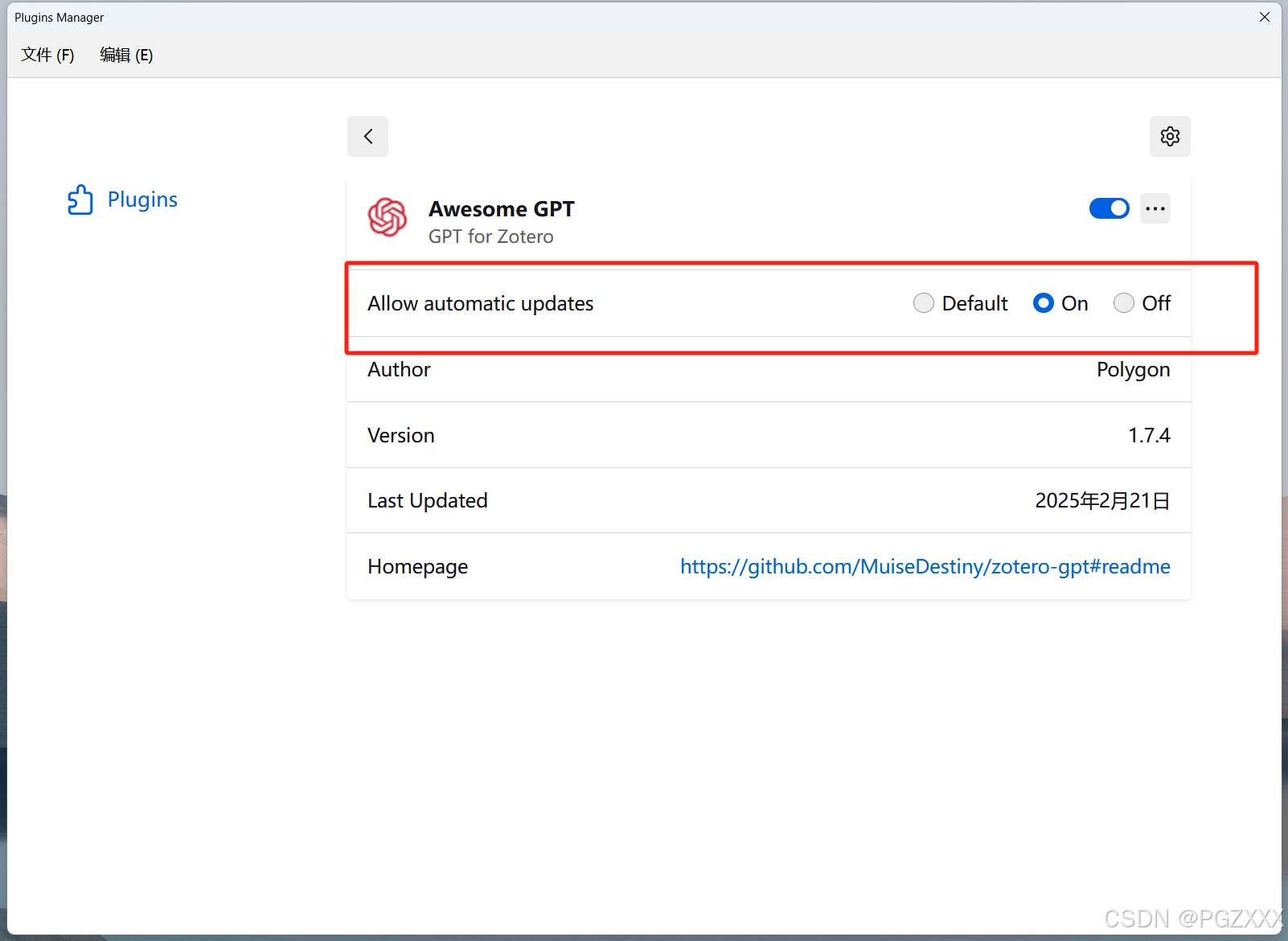
Task: Close the Plugins Manager window
Action: coord(1264,17)
